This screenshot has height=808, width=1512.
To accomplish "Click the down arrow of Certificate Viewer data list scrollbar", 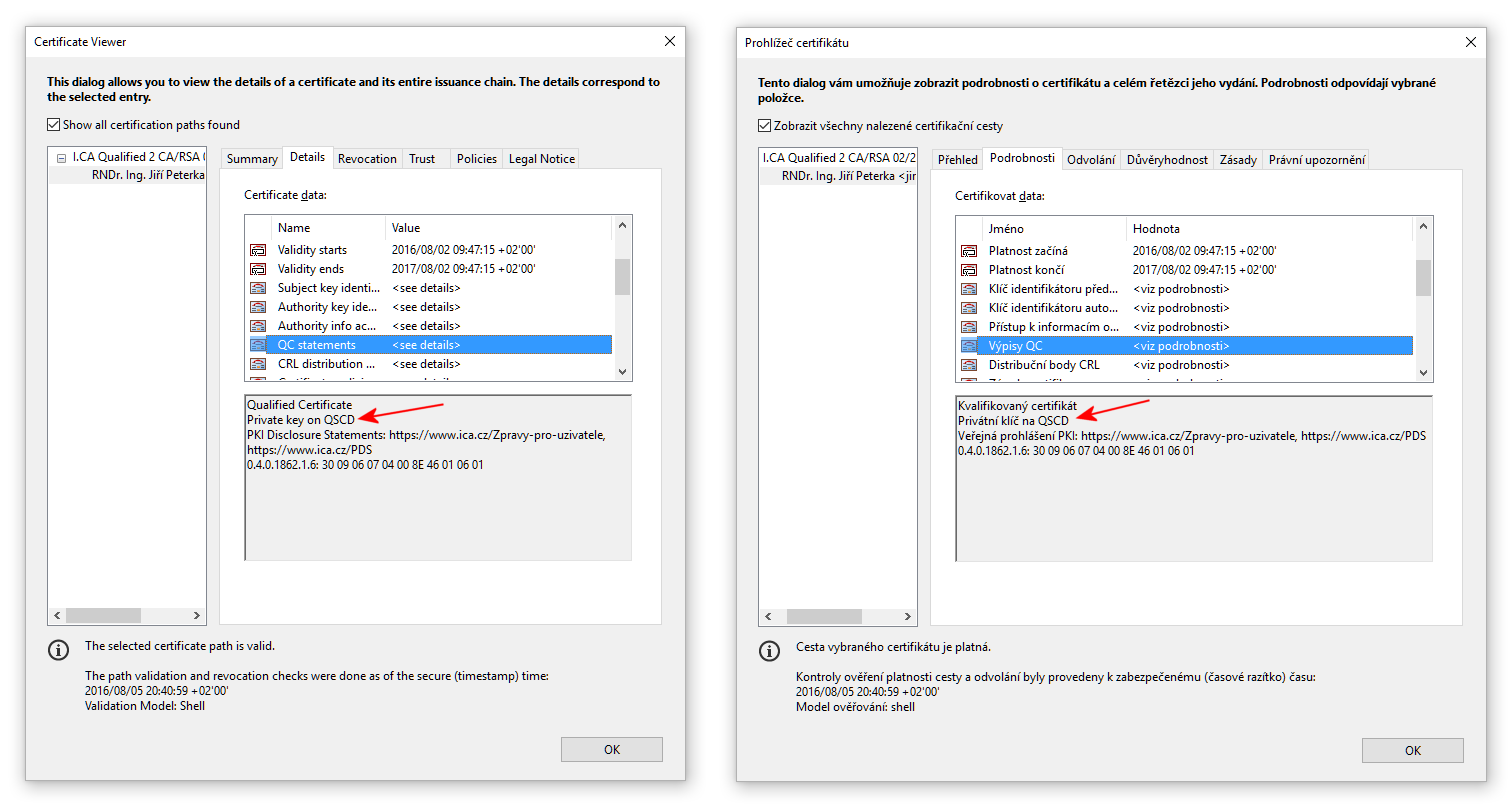I will (622, 371).
